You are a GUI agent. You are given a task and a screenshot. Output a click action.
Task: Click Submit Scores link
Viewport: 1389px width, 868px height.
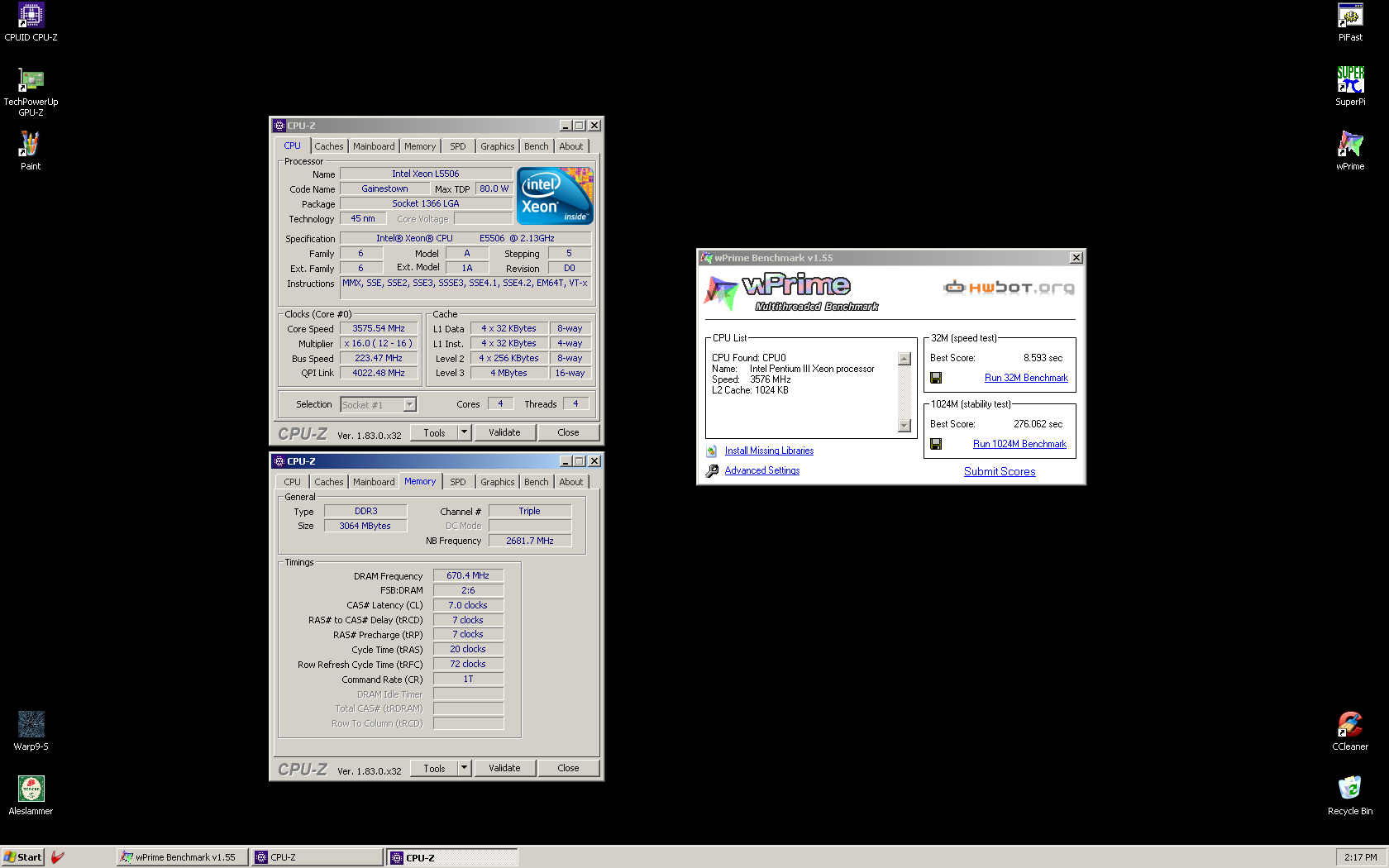pos(1000,471)
